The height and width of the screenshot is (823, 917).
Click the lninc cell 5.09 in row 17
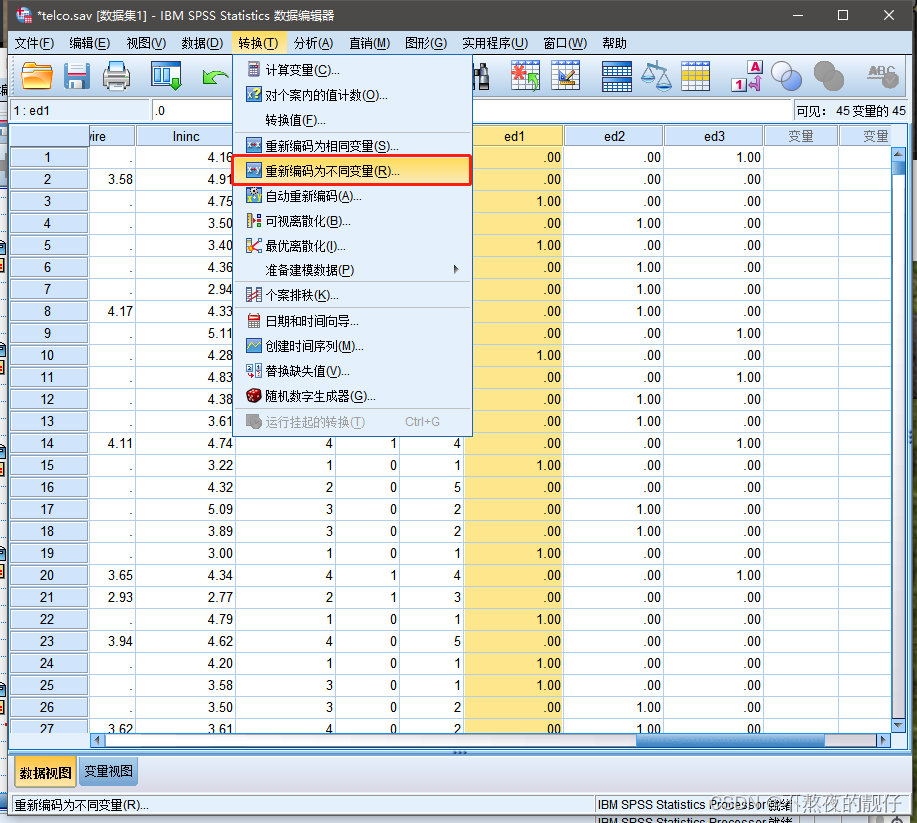pos(185,509)
